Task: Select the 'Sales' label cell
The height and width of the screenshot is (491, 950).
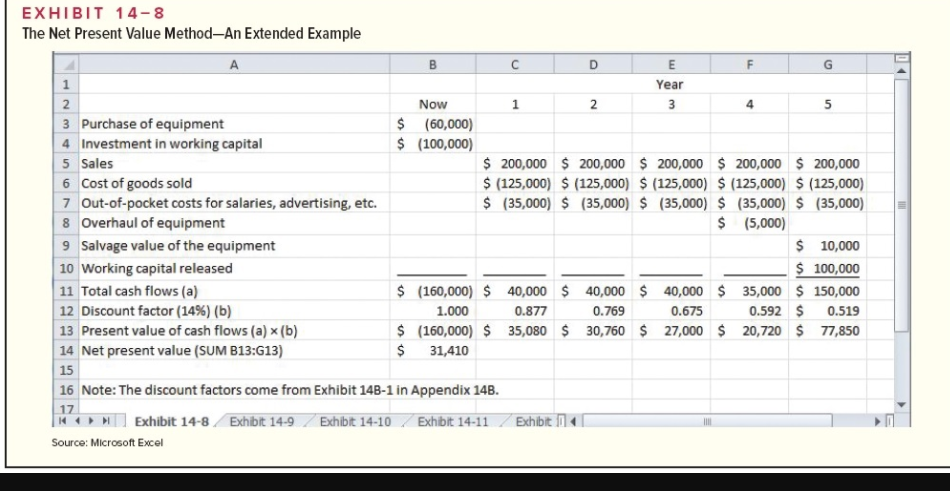Action: pos(234,164)
